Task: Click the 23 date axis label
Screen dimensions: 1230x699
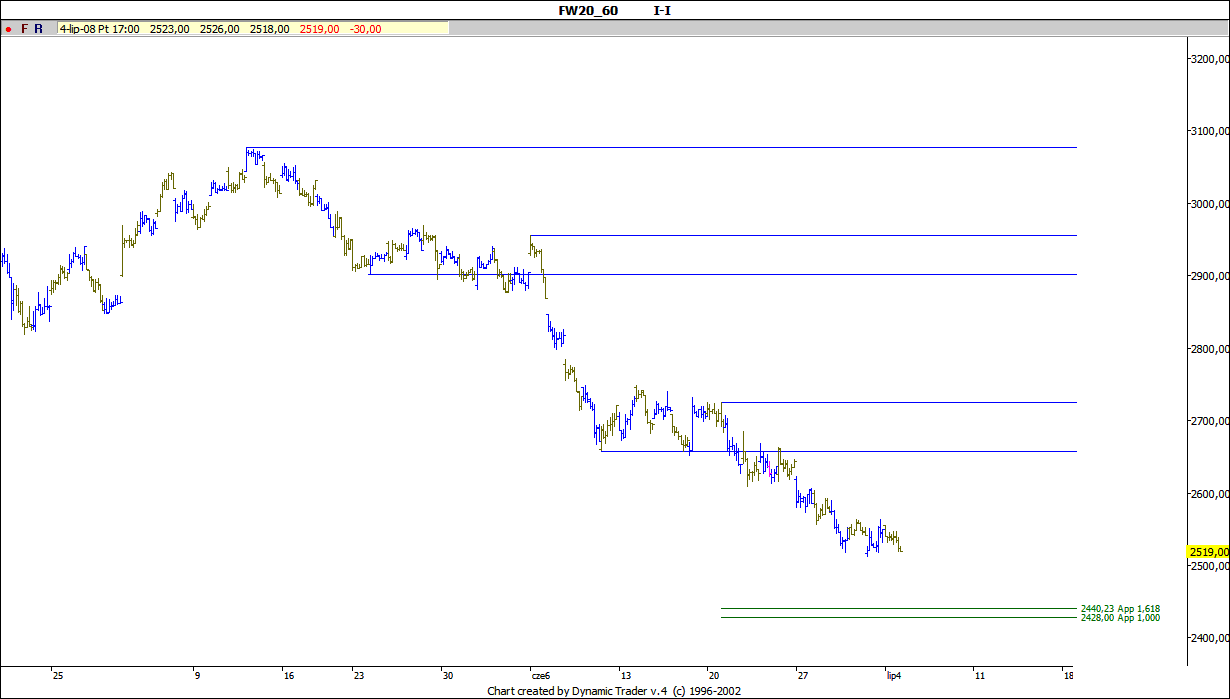Action: (x=358, y=675)
